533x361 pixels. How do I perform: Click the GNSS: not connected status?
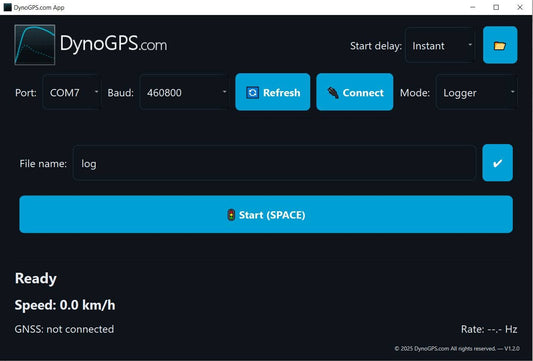click(x=64, y=329)
